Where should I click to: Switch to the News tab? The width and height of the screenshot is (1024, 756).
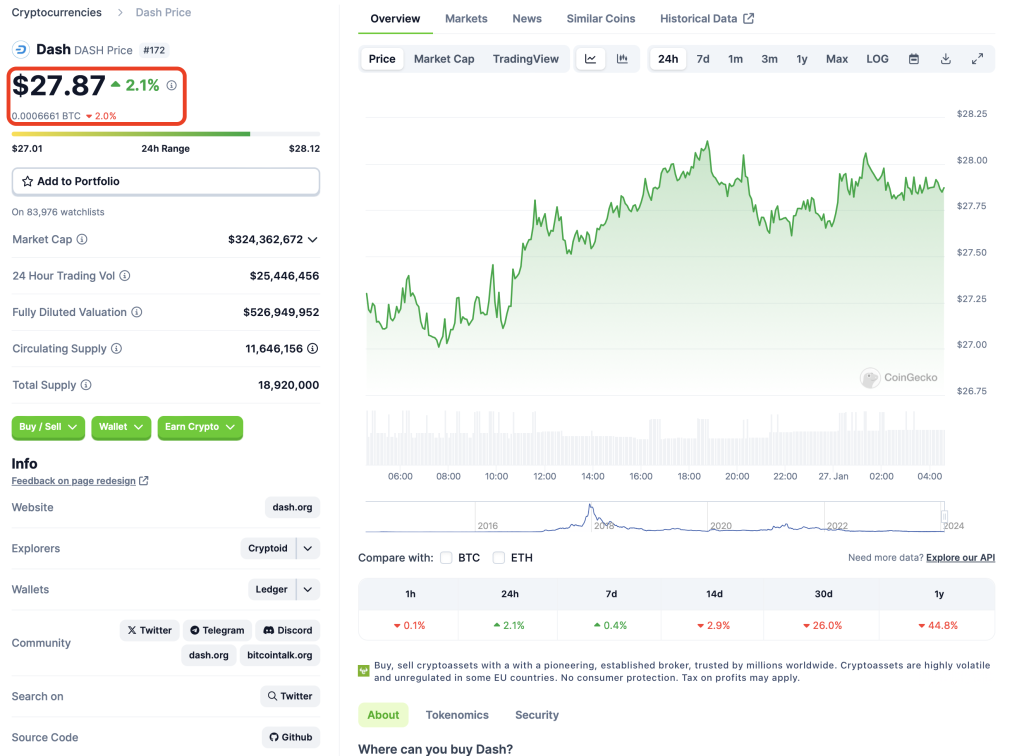pyautogui.click(x=527, y=19)
